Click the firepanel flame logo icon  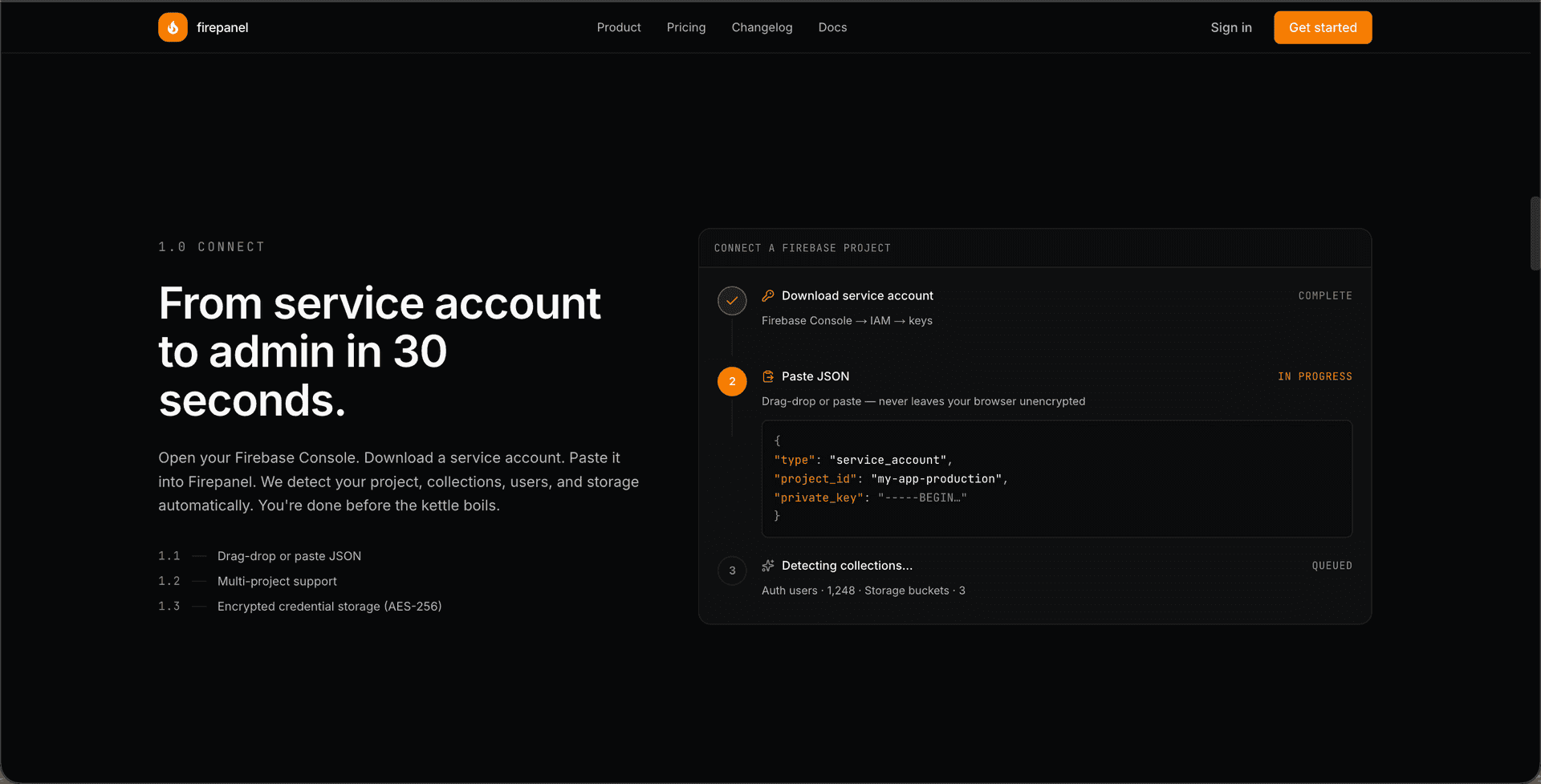click(x=173, y=27)
